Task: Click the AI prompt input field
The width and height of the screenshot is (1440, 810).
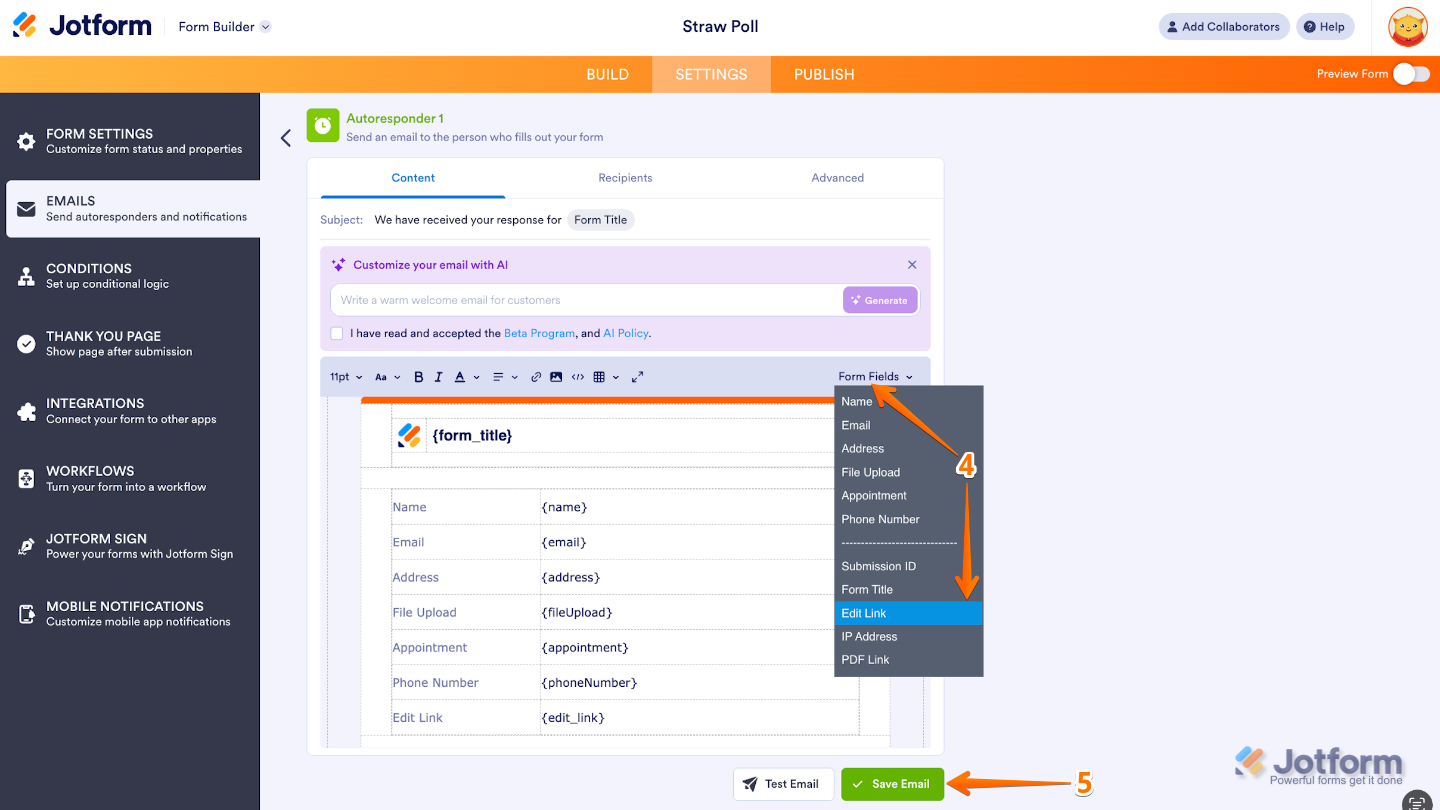Action: click(580, 300)
